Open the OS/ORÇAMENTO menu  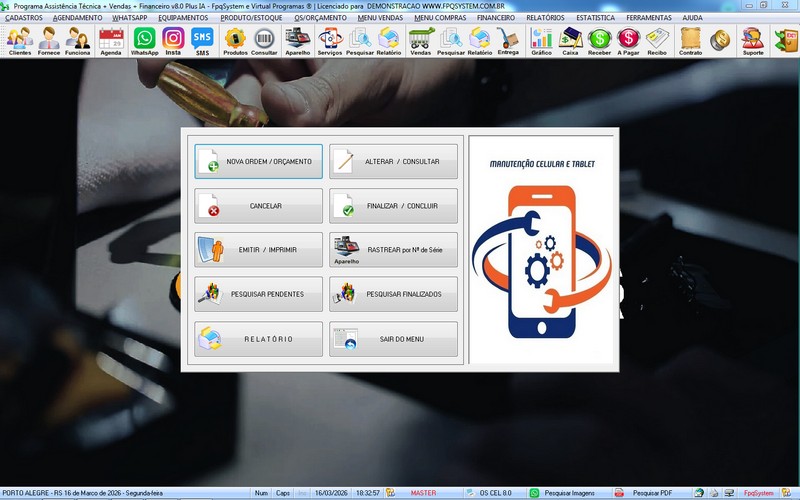pyautogui.click(x=320, y=17)
